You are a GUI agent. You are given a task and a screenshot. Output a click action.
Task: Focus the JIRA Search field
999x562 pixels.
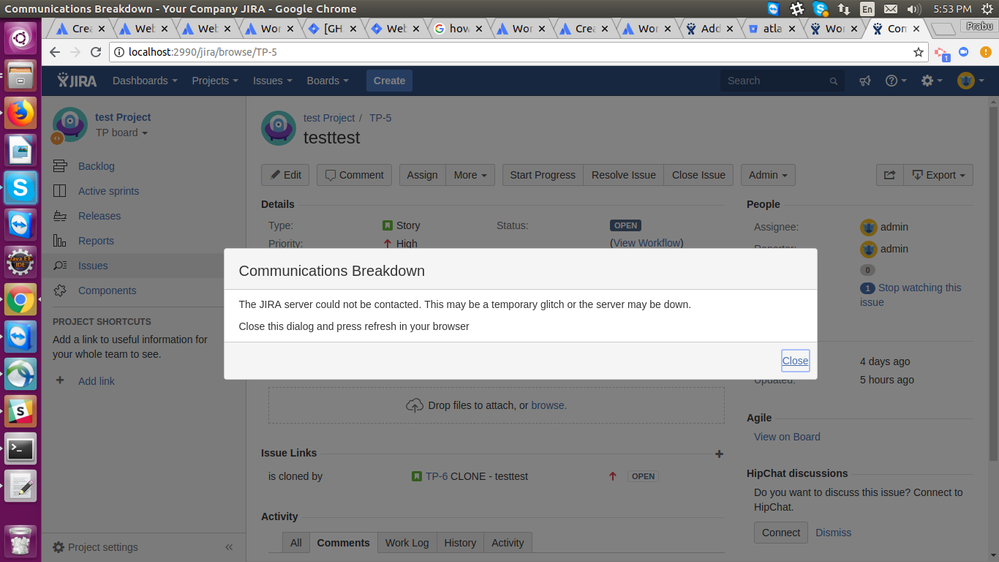point(782,81)
